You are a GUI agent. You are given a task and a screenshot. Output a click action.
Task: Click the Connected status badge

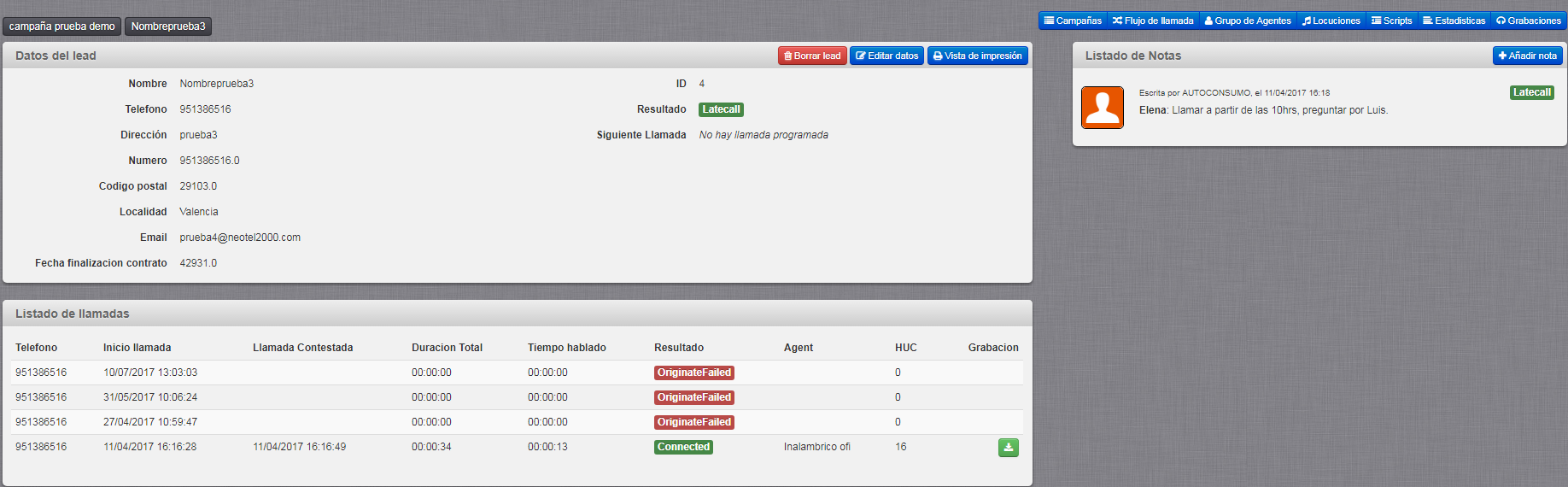683,447
